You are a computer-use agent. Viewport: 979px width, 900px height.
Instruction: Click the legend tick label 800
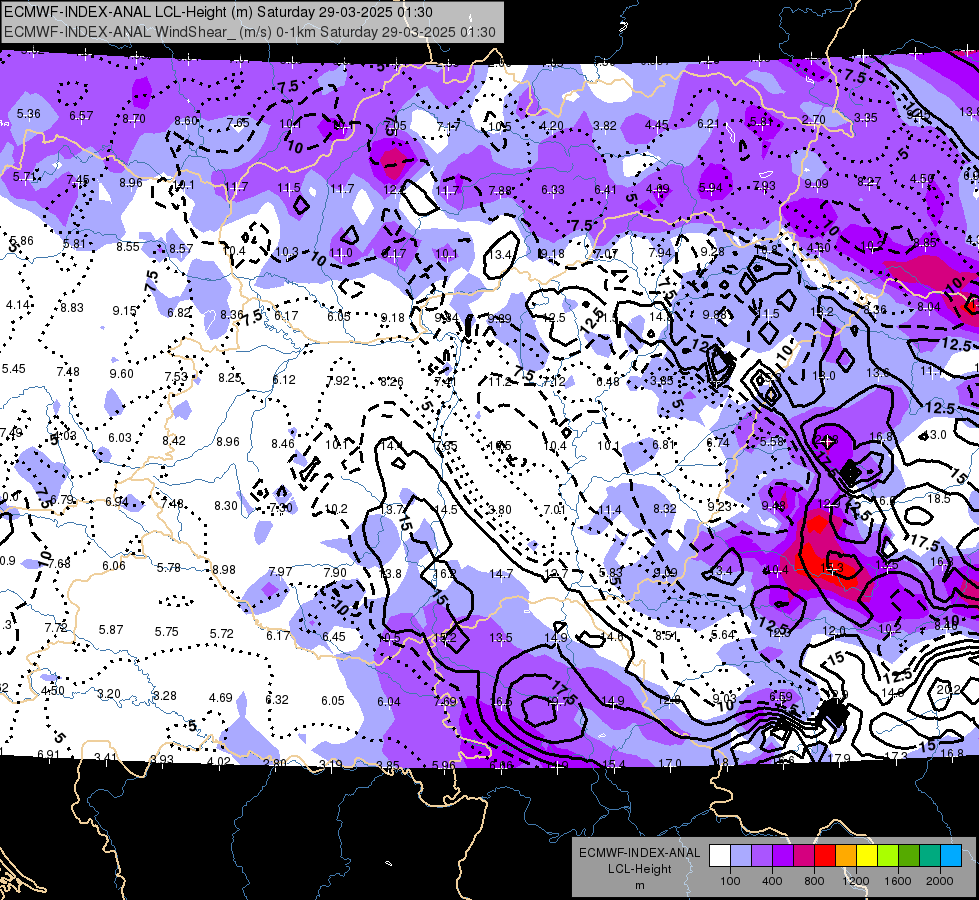(x=814, y=881)
